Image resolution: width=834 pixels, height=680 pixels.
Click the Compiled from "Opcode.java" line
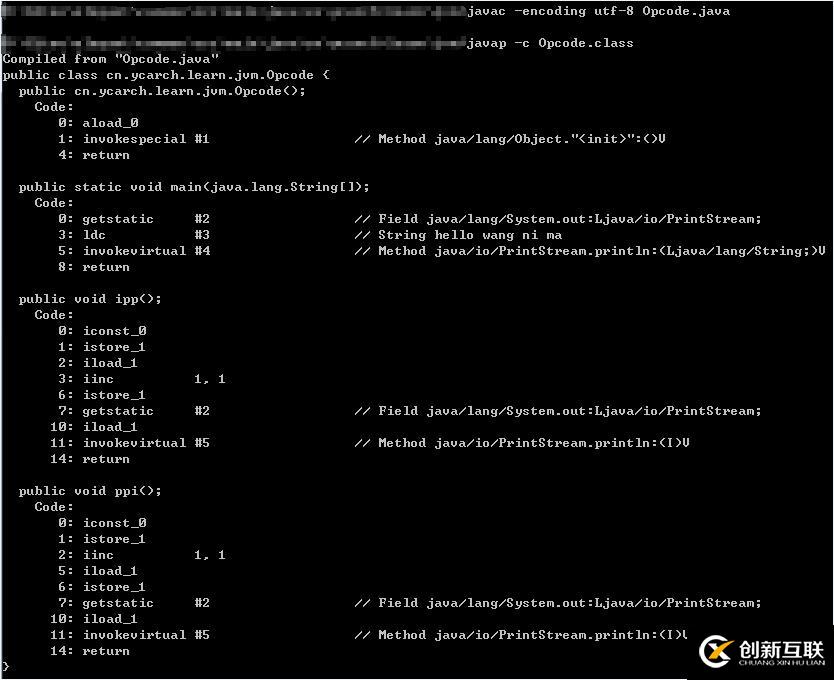coord(111,59)
